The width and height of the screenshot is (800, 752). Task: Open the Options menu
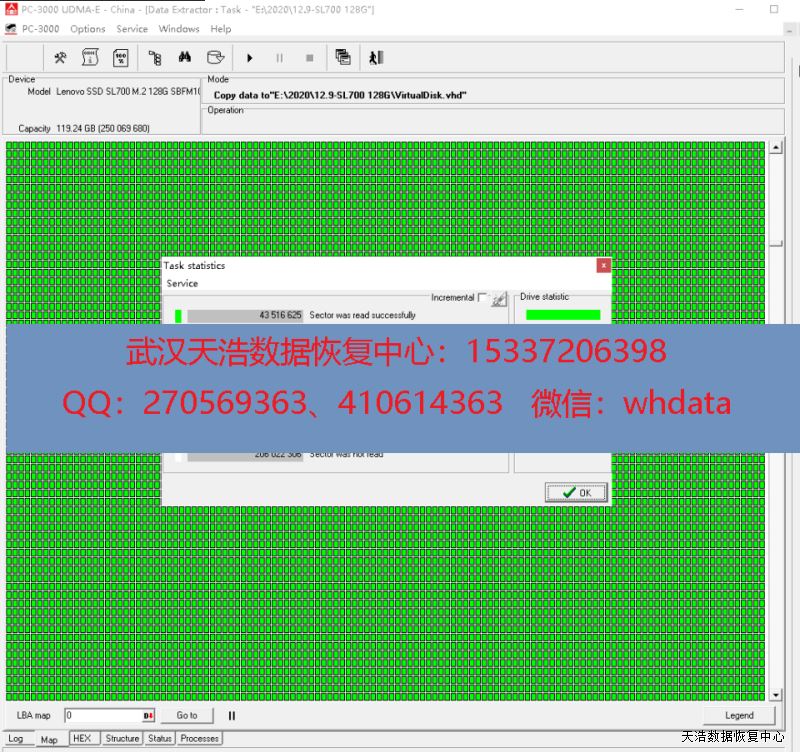(88, 29)
